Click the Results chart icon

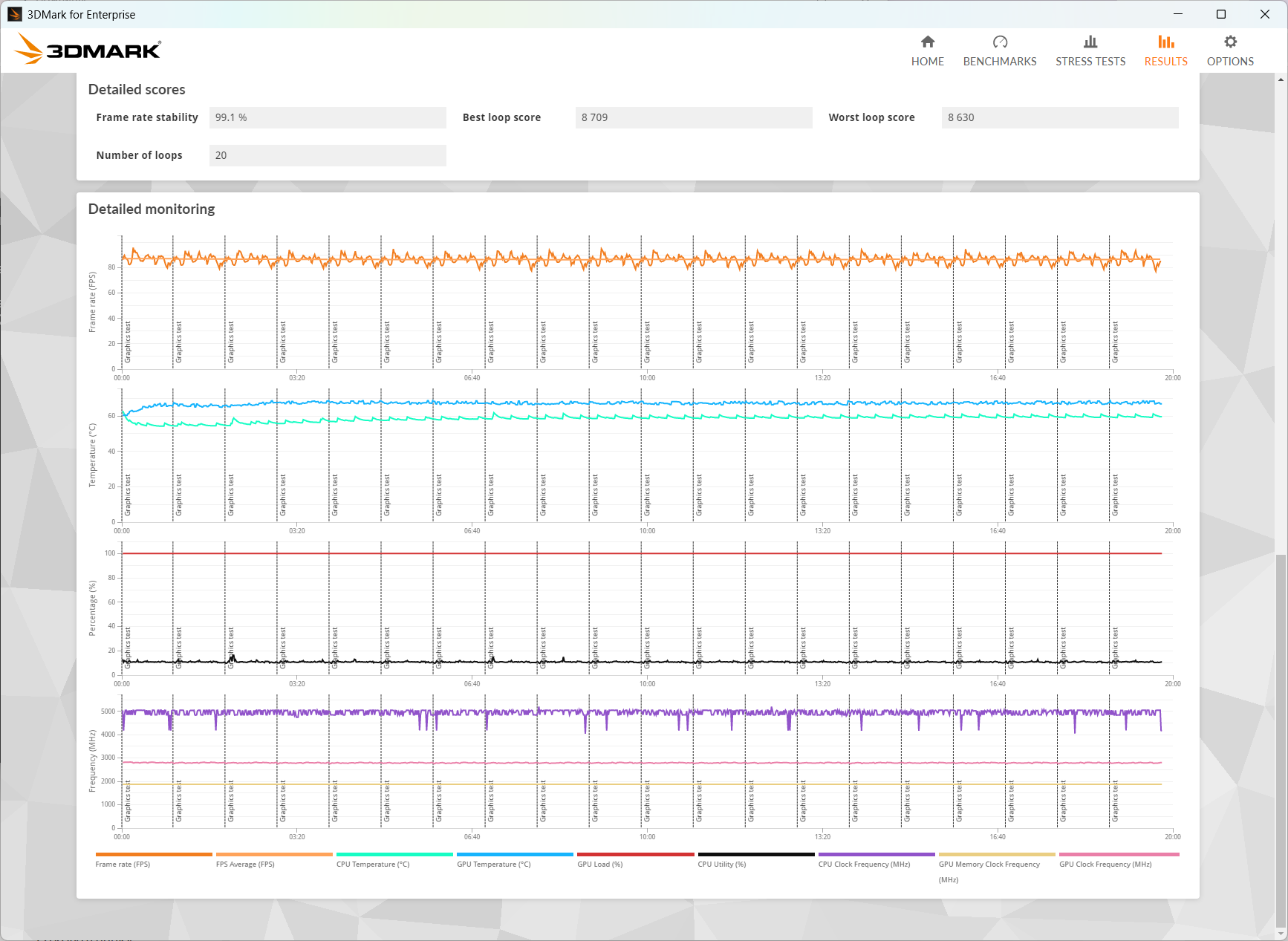pyautogui.click(x=1165, y=42)
